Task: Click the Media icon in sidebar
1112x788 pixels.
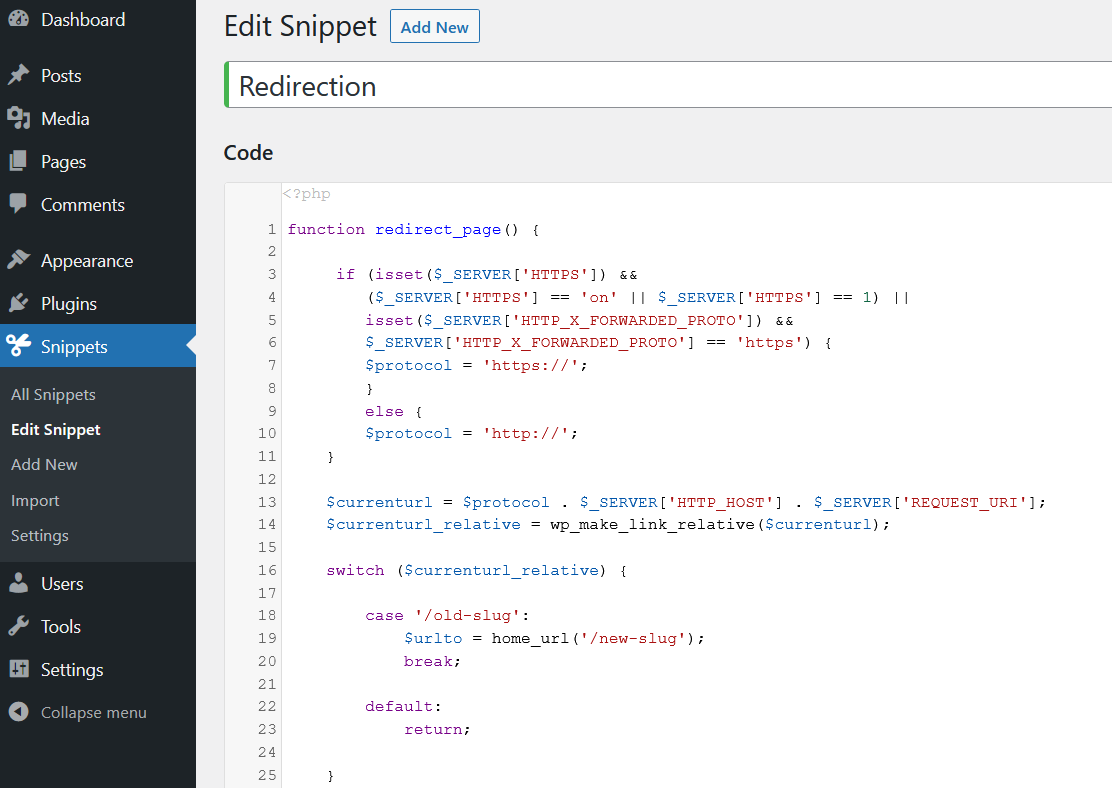Action: (x=18, y=118)
